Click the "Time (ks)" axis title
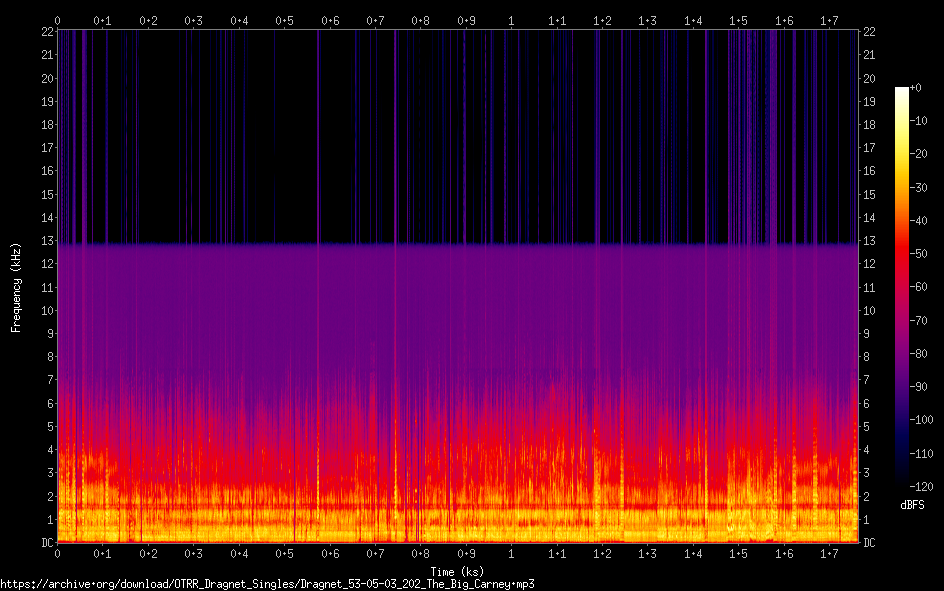 (x=457, y=571)
